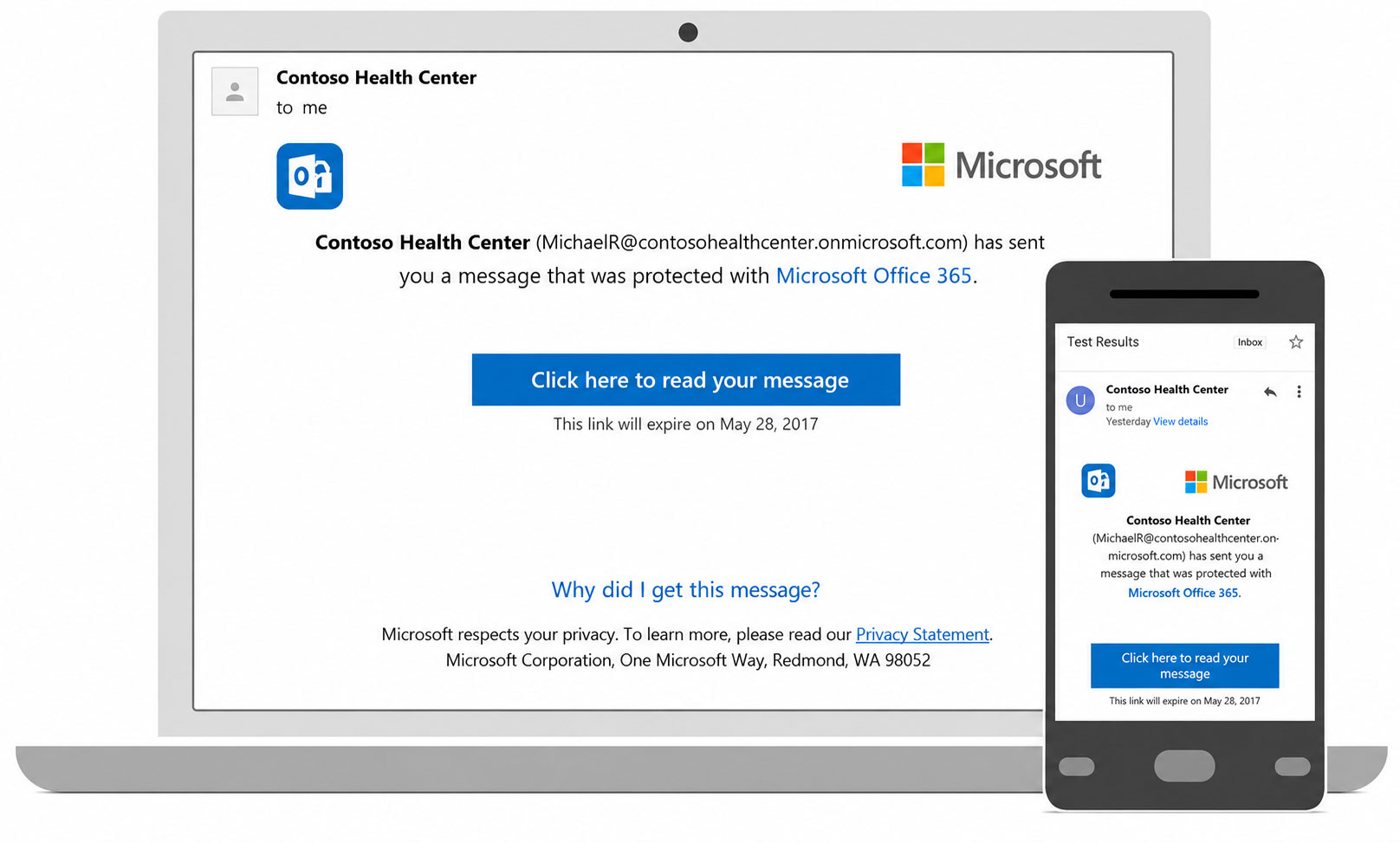The image size is (1400, 843).
Task: Tap the phone's right navigation button
Action: click(1293, 767)
